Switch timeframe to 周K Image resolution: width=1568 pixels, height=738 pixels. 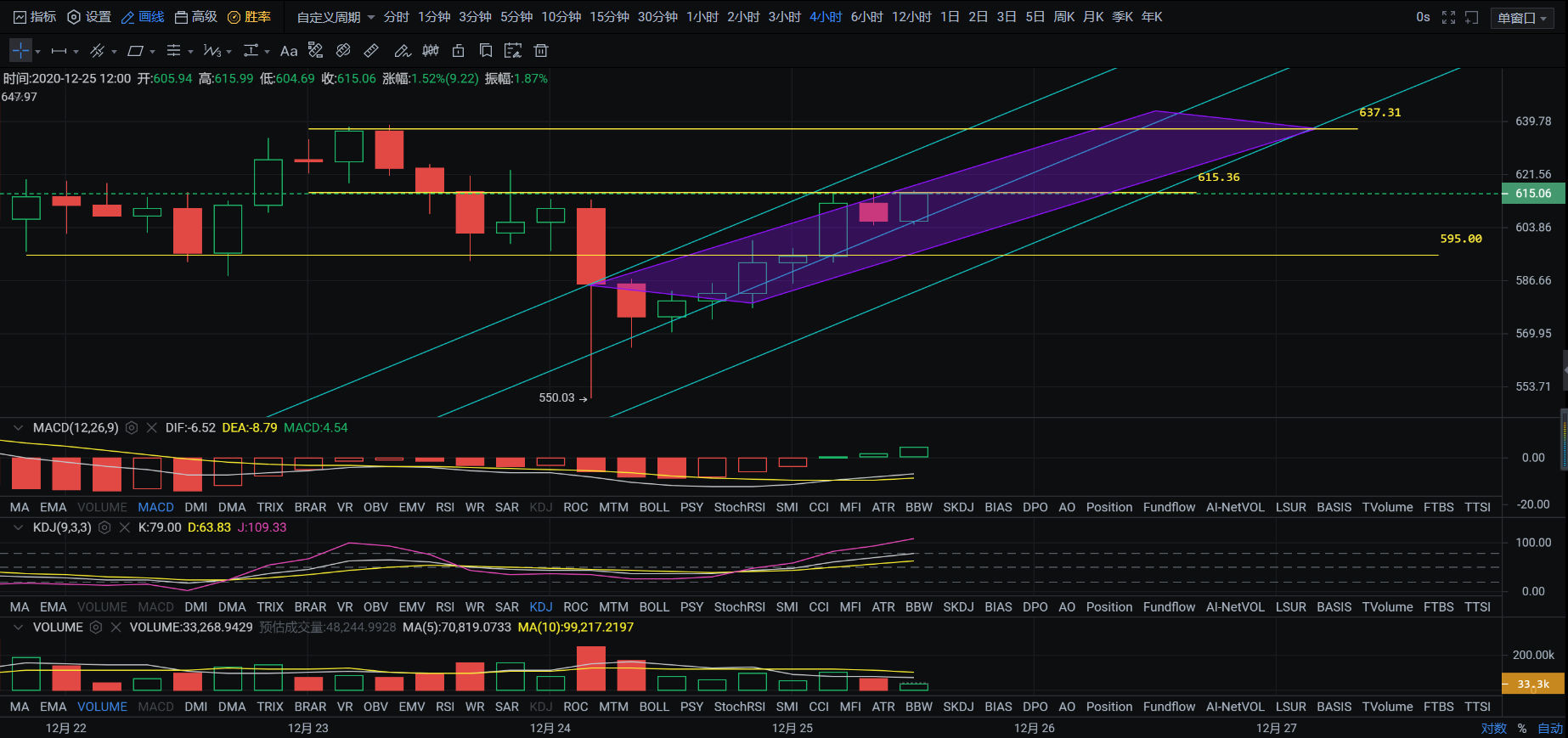point(1063,17)
